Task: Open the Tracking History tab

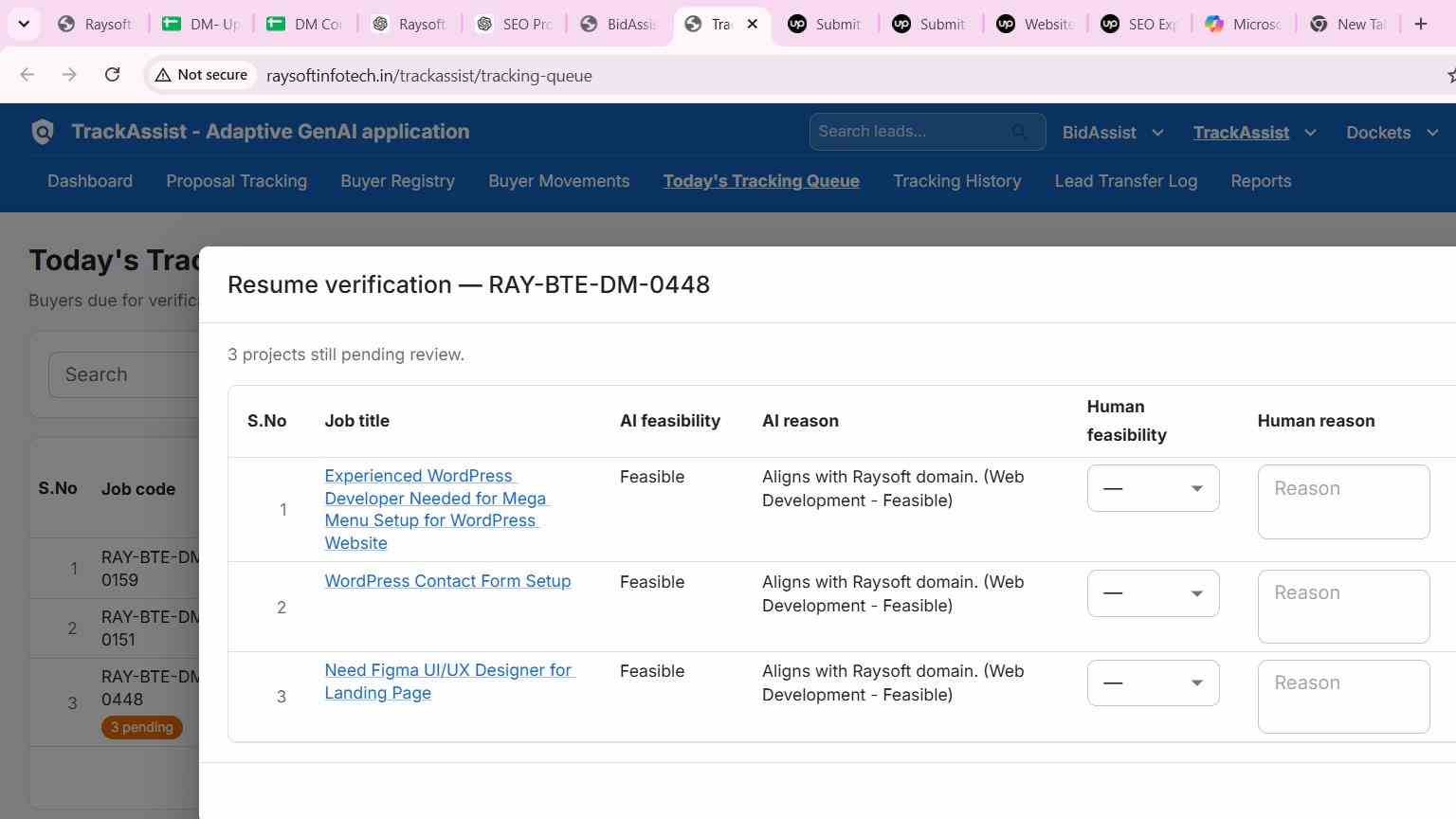Action: coord(956,181)
